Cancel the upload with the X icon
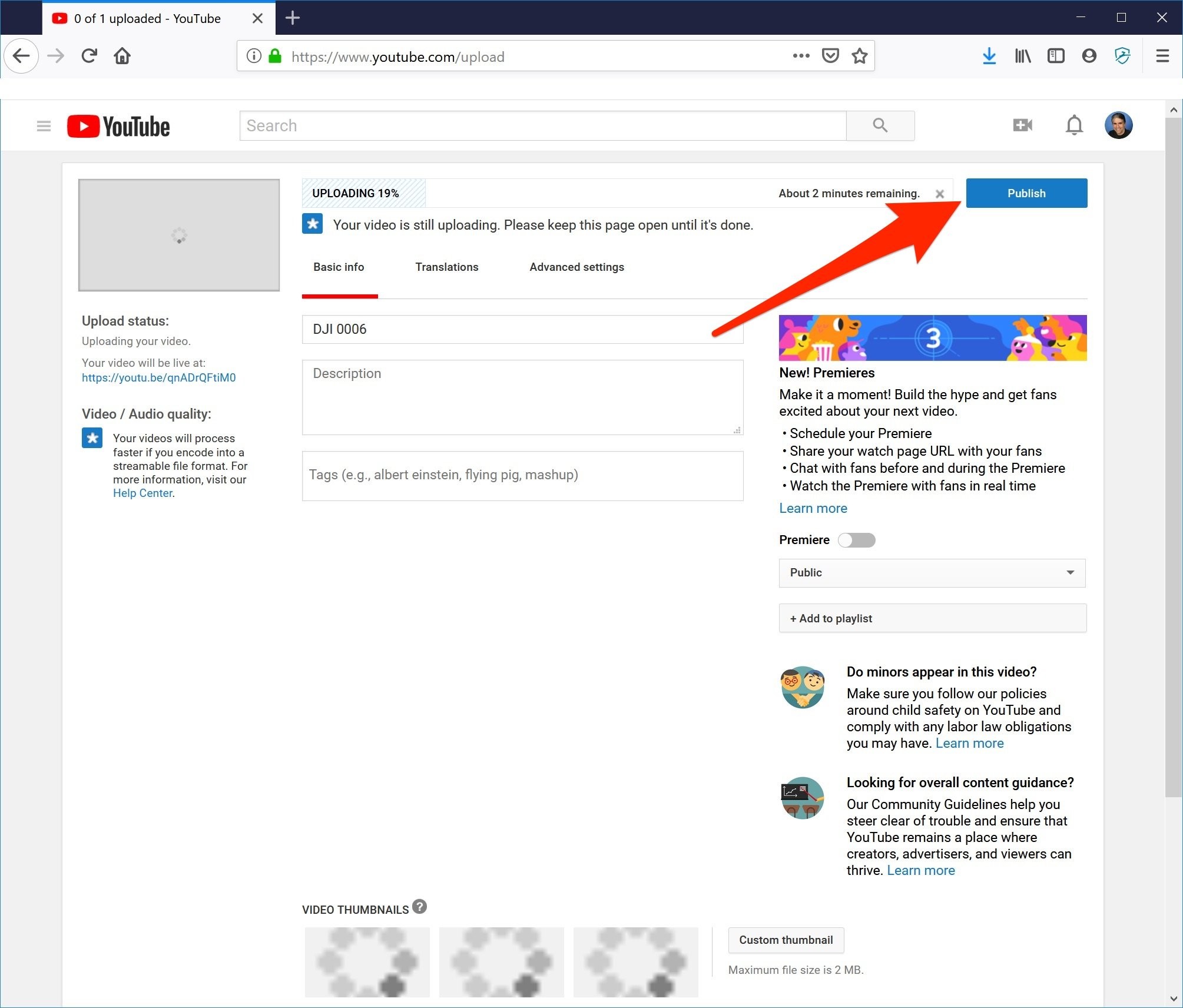This screenshot has height=1008, width=1183. (940, 194)
